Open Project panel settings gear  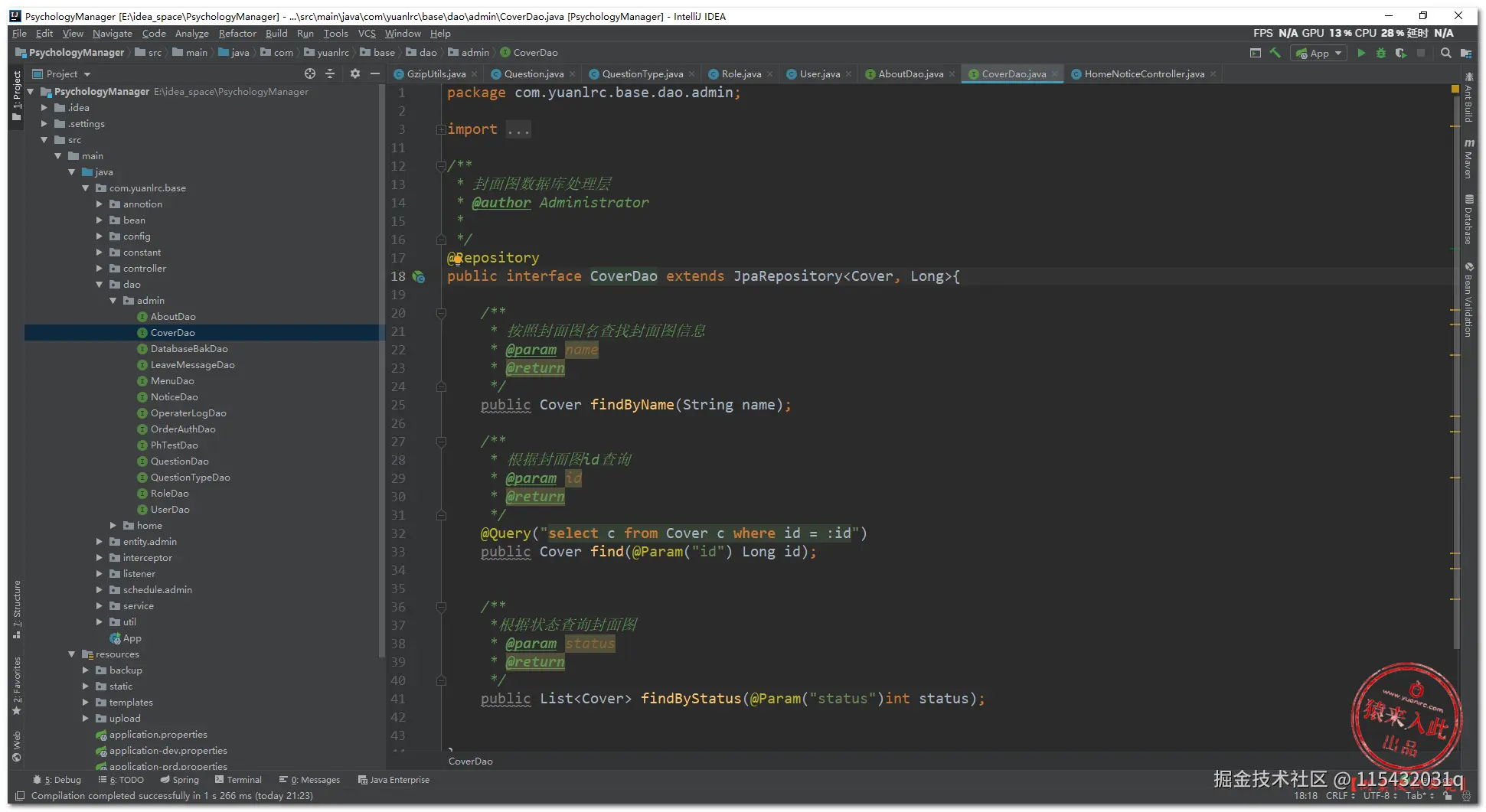[x=354, y=73]
